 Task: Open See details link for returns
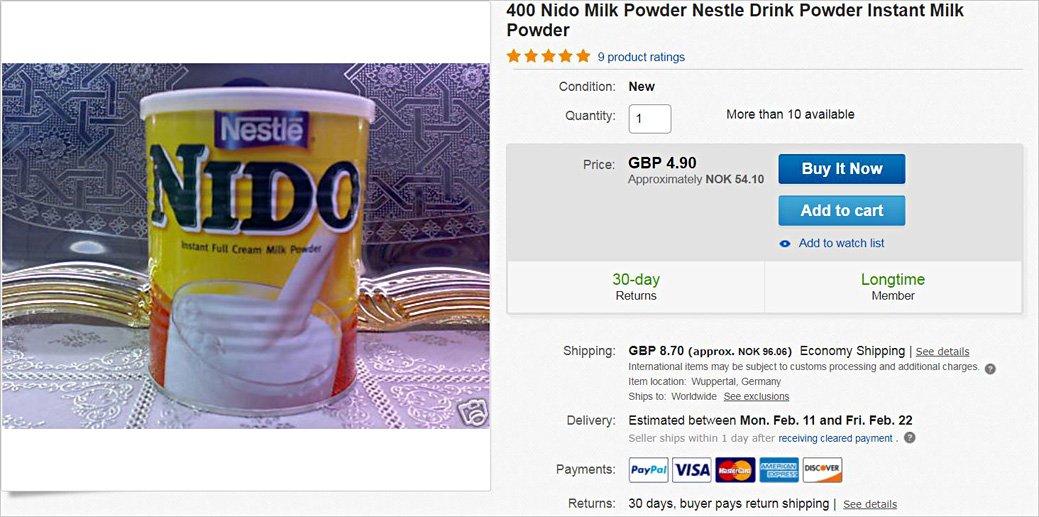pyautogui.click(x=870, y=504)
